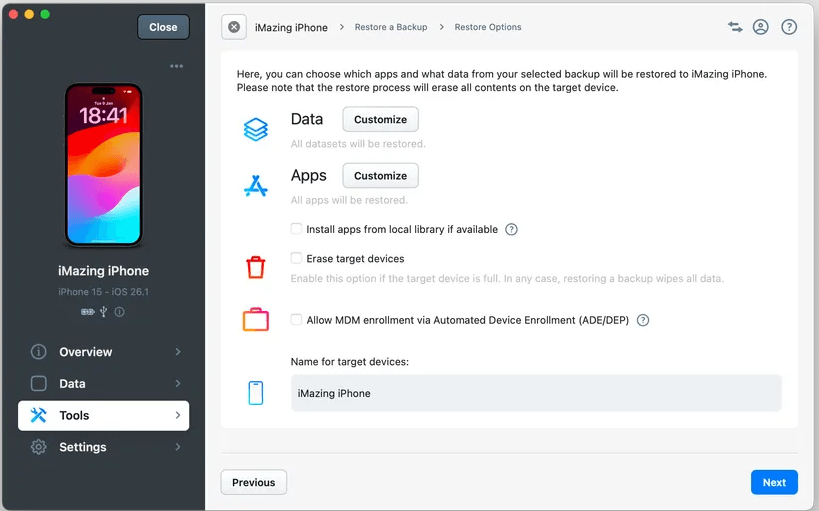Click the blue stacked layers Data icon
819x511 pixels.
pos(255,129)
